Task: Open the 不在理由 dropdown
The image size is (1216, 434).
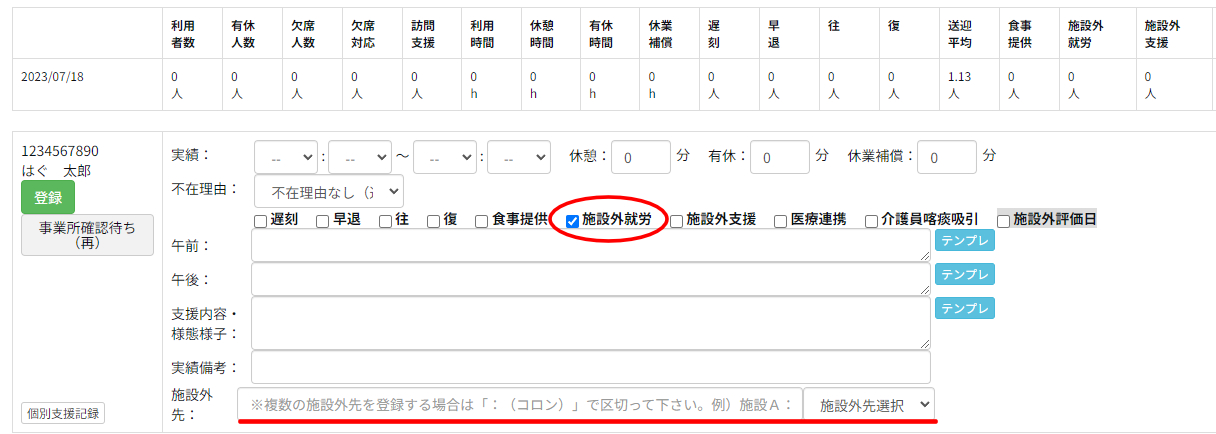Action: click(329, 190)
